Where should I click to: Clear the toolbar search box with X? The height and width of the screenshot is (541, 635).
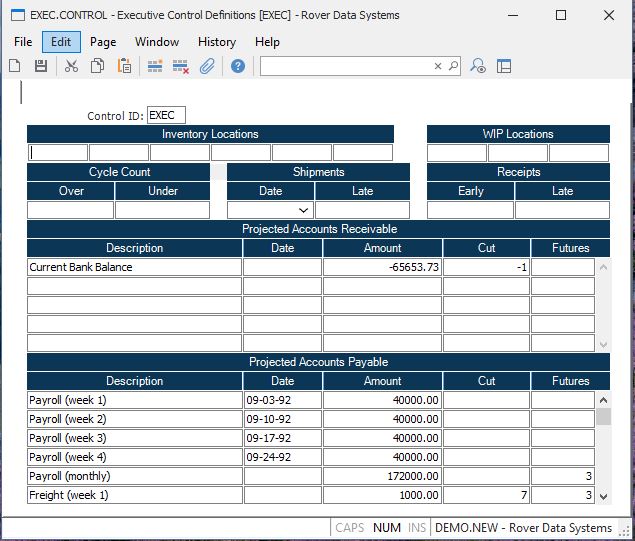(x=437, y=66)
